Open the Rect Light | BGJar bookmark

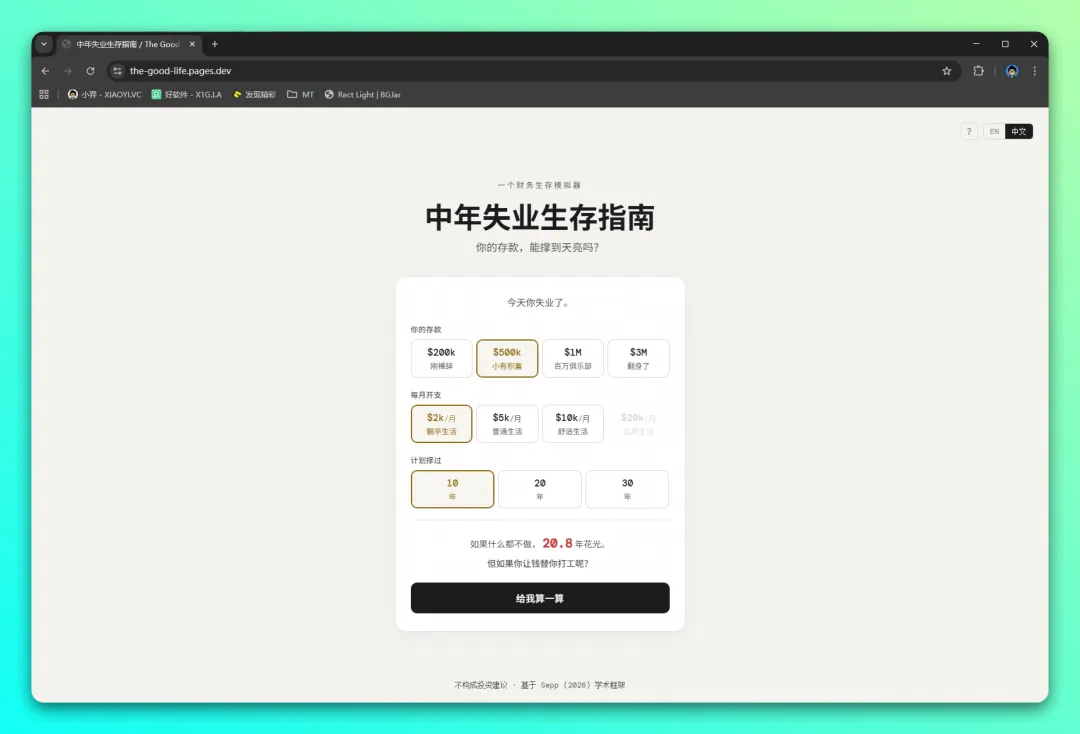pos(362,94)
